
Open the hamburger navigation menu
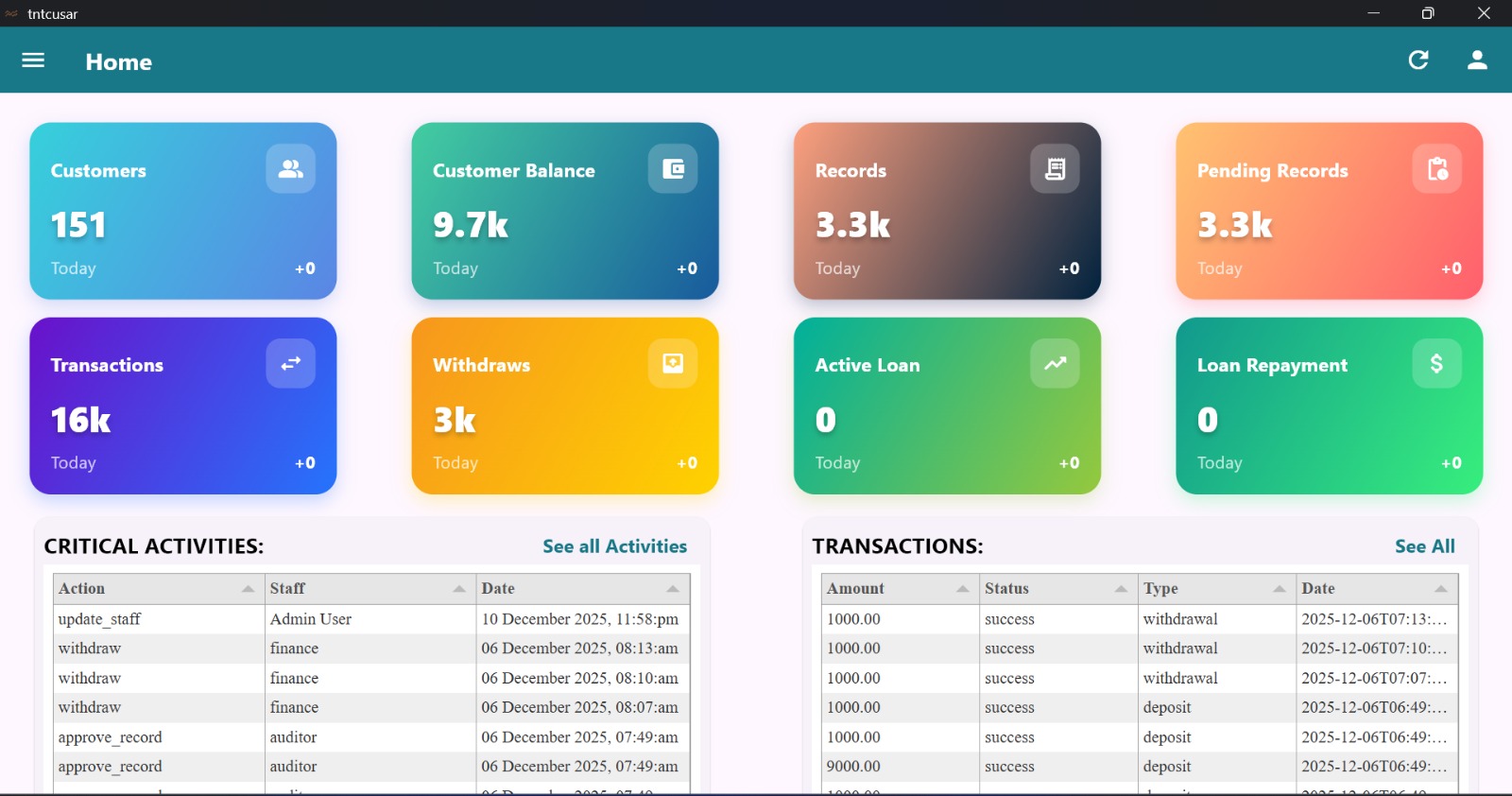click(33, 61)
